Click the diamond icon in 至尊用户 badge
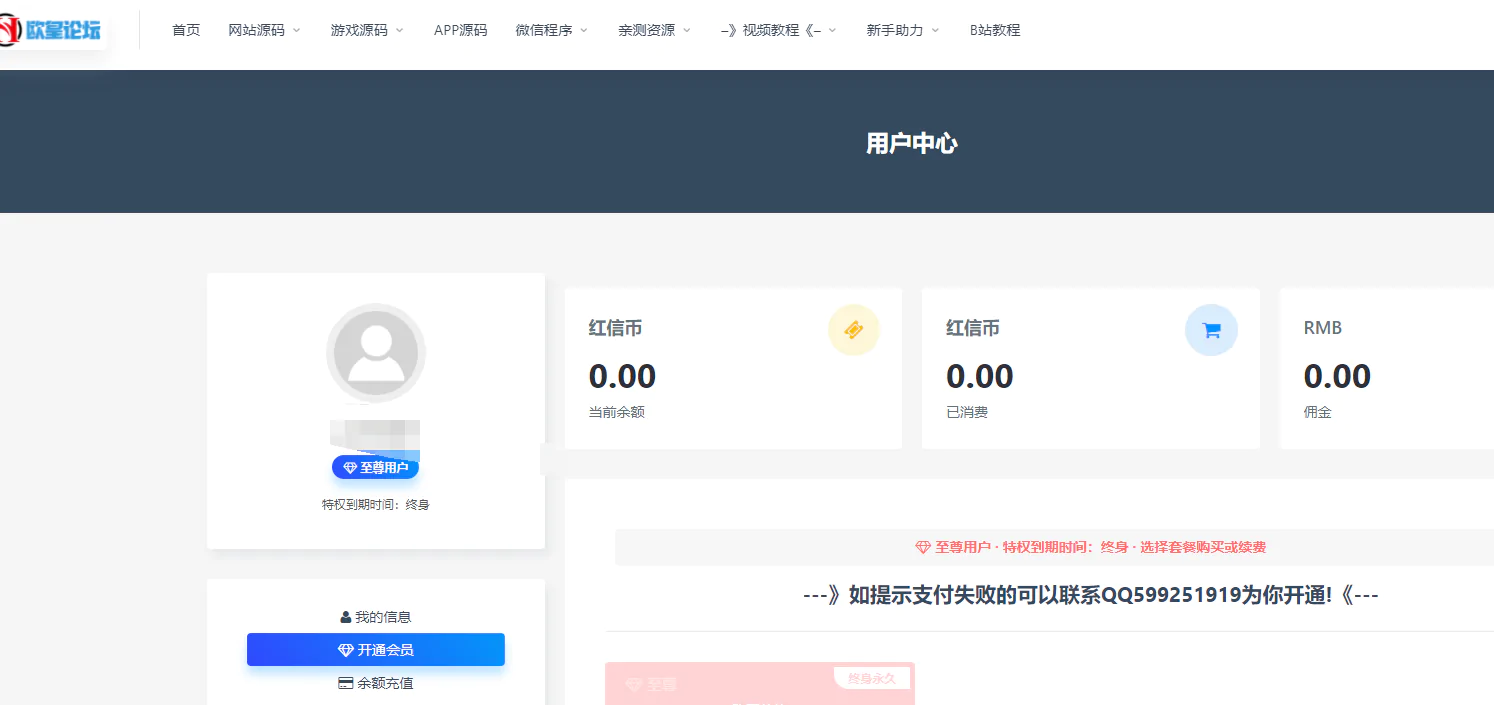Screen dimensions: 1494x705 (x=350, y=468)
